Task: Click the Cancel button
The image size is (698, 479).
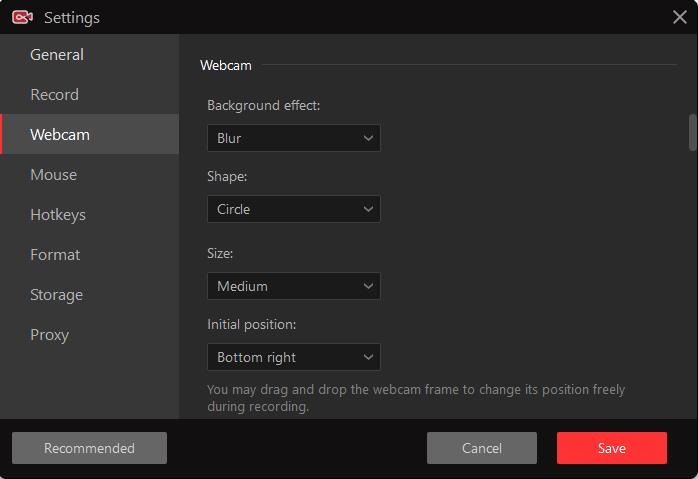Action: (x=481, y=448)
